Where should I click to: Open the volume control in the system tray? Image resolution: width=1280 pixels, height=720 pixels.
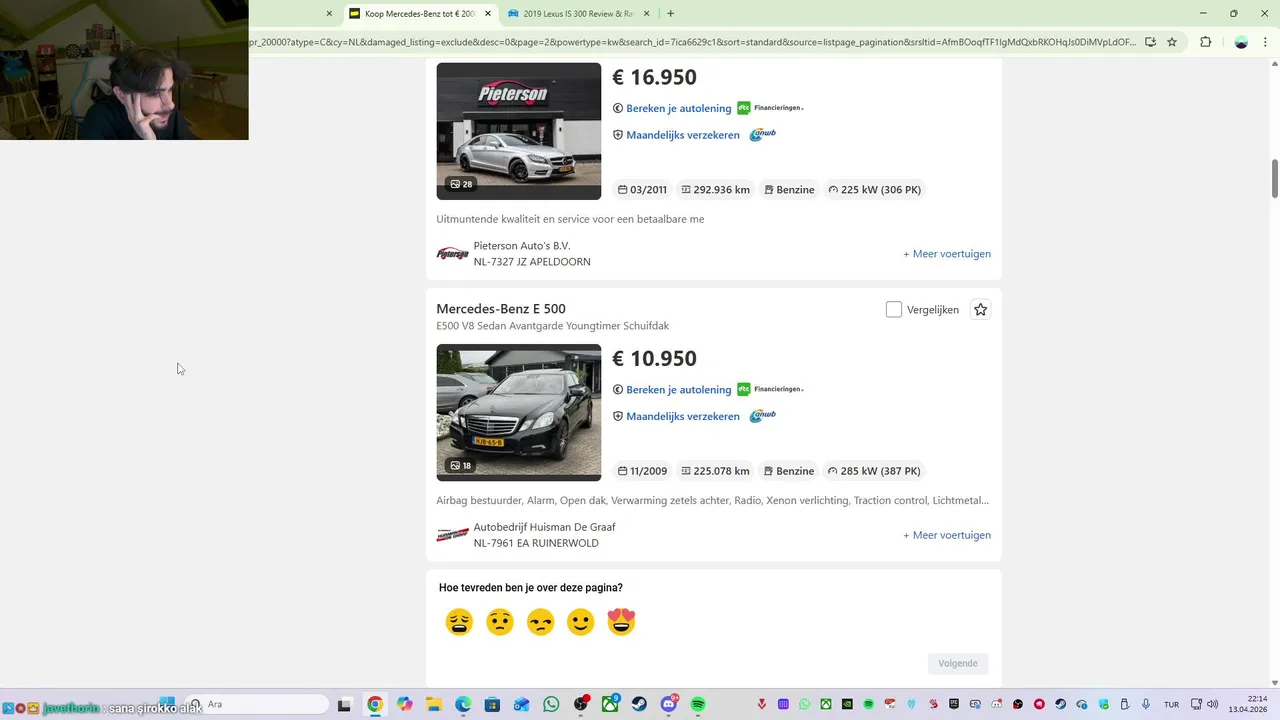pyautogui.click(x=1212, y=705)
